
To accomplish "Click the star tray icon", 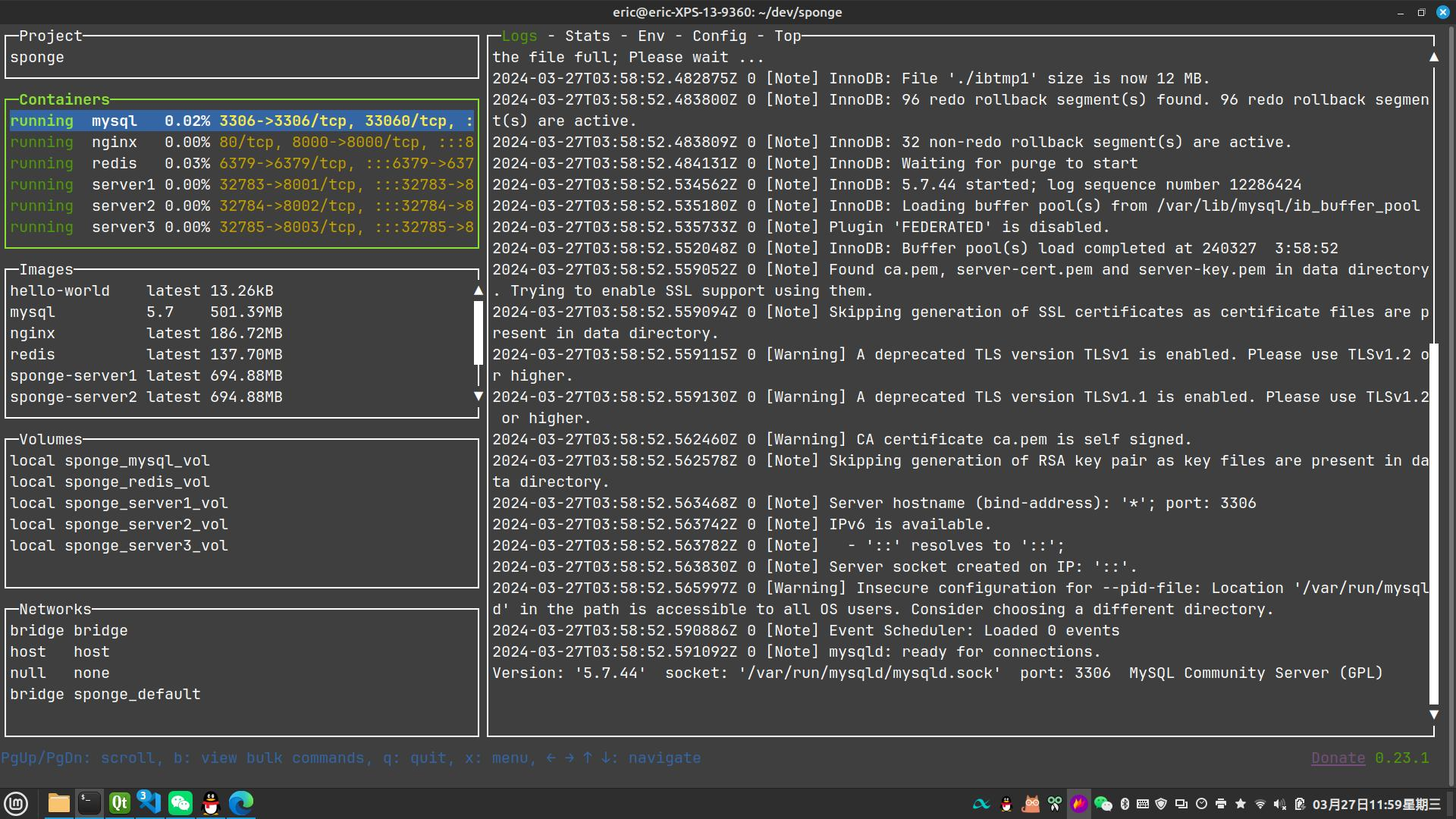I will 1241,804.
